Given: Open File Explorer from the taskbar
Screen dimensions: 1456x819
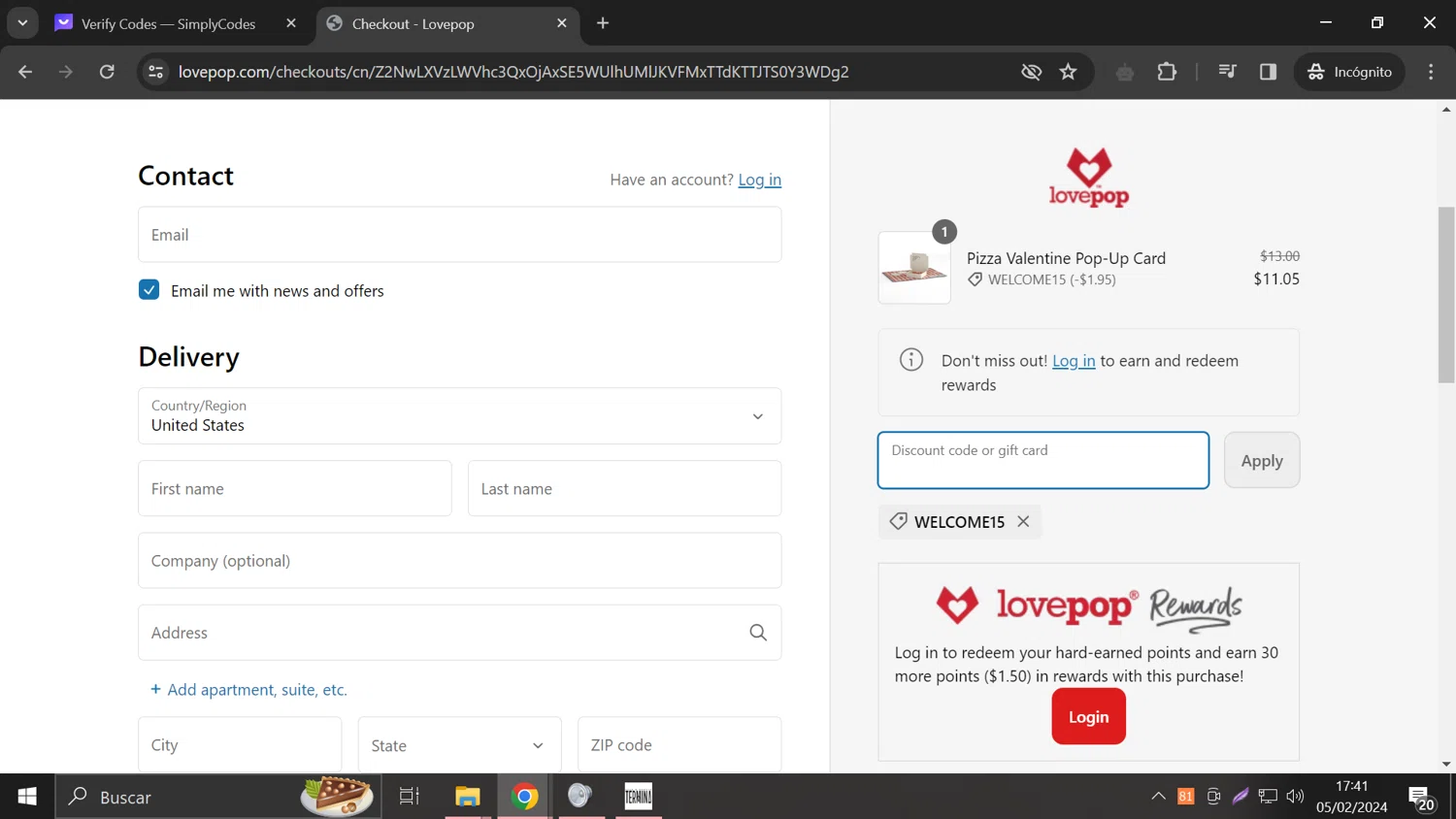Looking at the screenshot, I should click(x=468, y=797).
